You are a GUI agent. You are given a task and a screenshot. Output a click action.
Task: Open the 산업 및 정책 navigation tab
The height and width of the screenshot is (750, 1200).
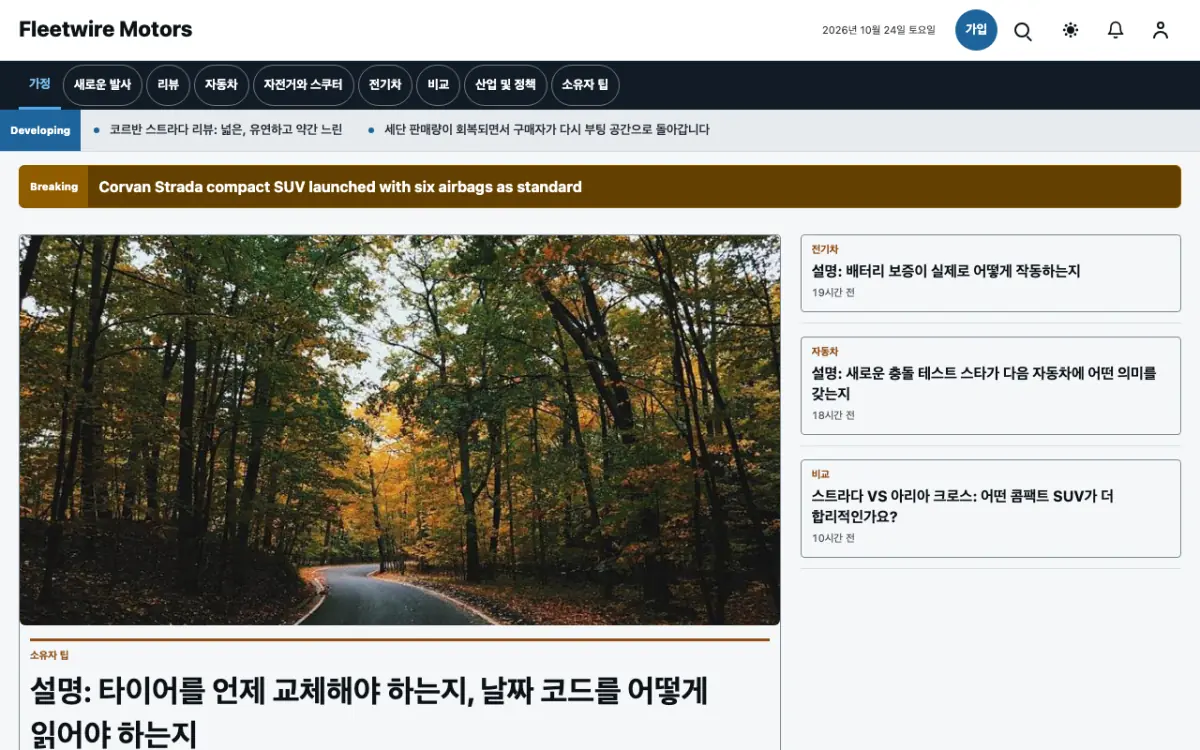(505, 85)
